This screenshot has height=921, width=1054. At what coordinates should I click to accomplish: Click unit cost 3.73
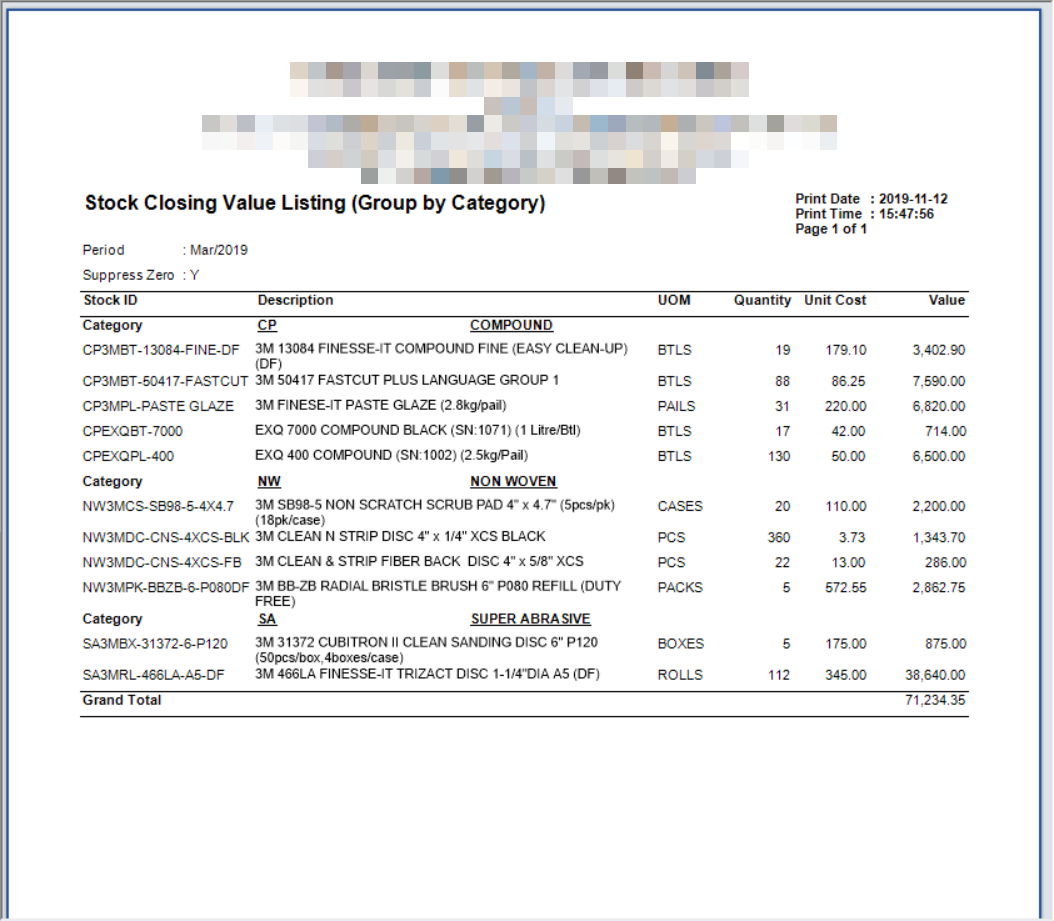point(852,537)
